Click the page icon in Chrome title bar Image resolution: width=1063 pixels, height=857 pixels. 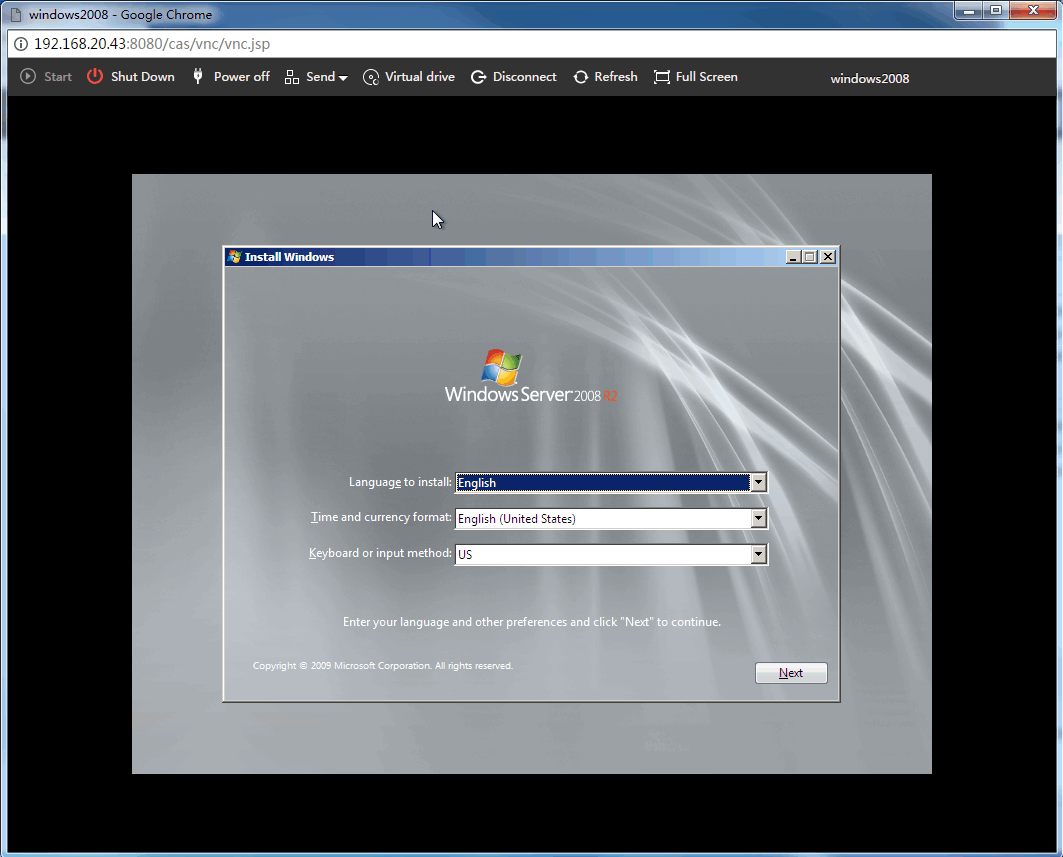[16, 15]
